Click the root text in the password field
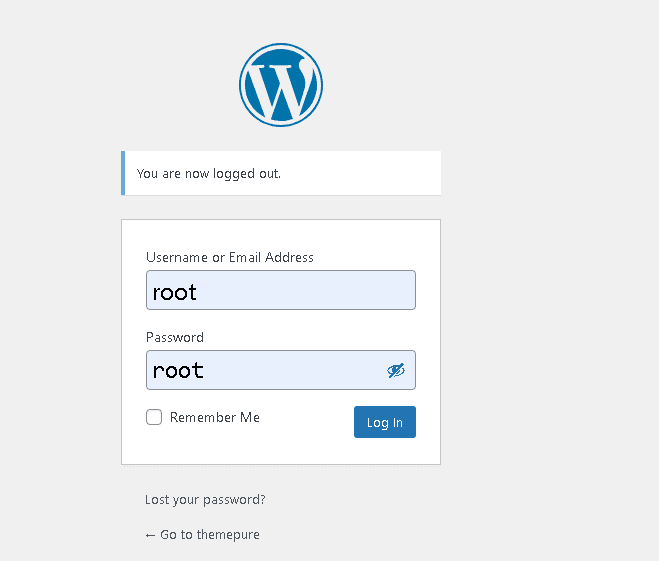Viewport: 659px width, 561px height. tap(178, 371)
